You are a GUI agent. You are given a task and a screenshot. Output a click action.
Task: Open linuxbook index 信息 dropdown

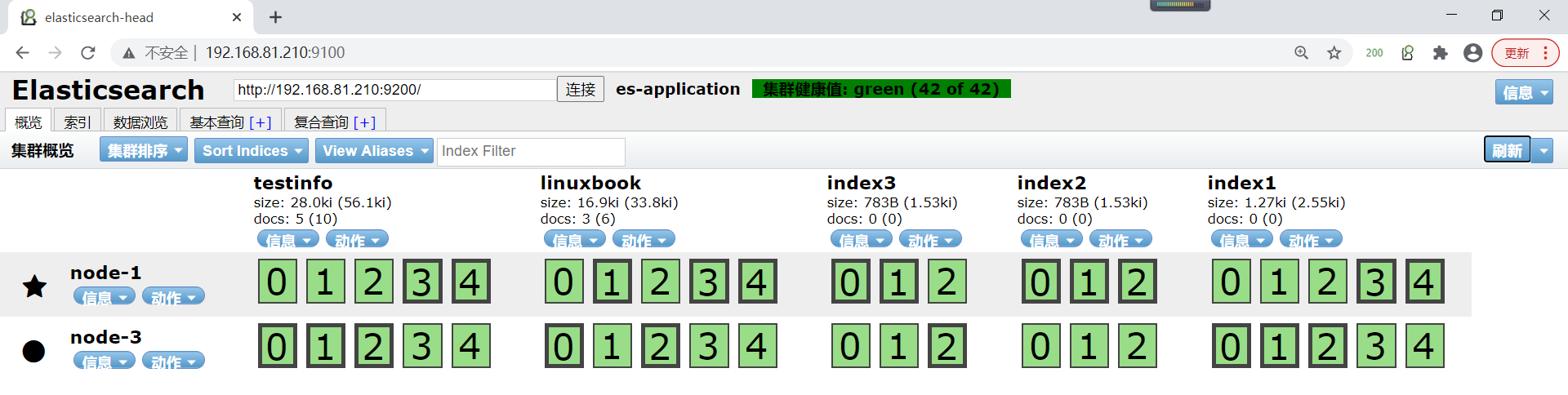(575, 240)
